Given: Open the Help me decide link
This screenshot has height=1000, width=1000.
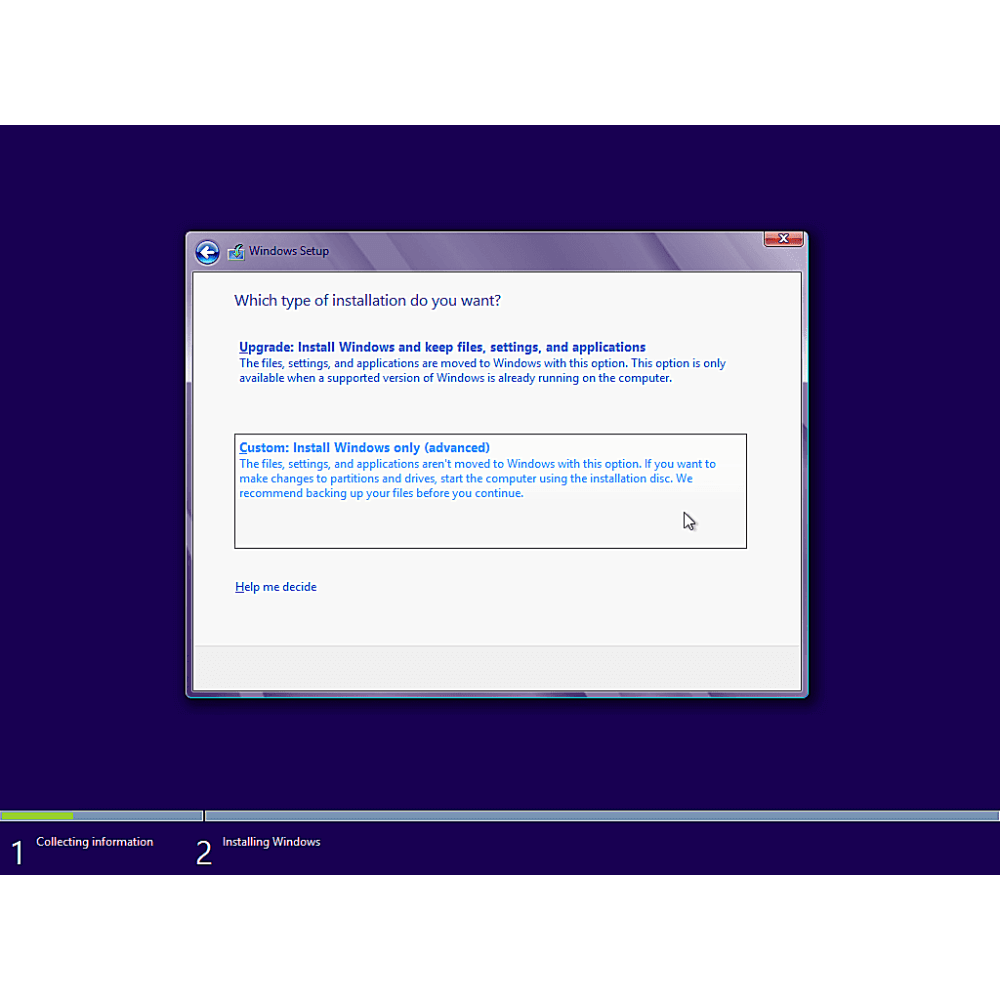Looking at the screenshot, I should 276,587.
